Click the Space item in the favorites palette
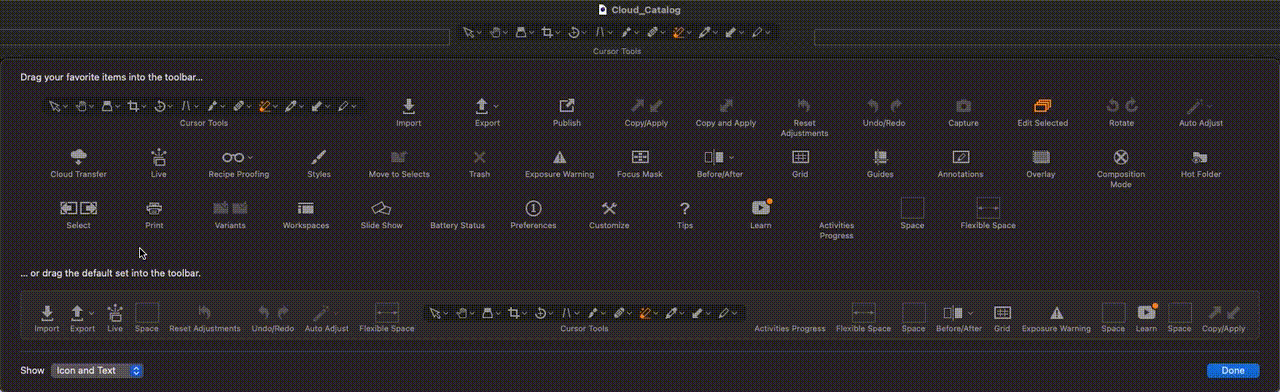1280x392 pixels. pos(912,214)
